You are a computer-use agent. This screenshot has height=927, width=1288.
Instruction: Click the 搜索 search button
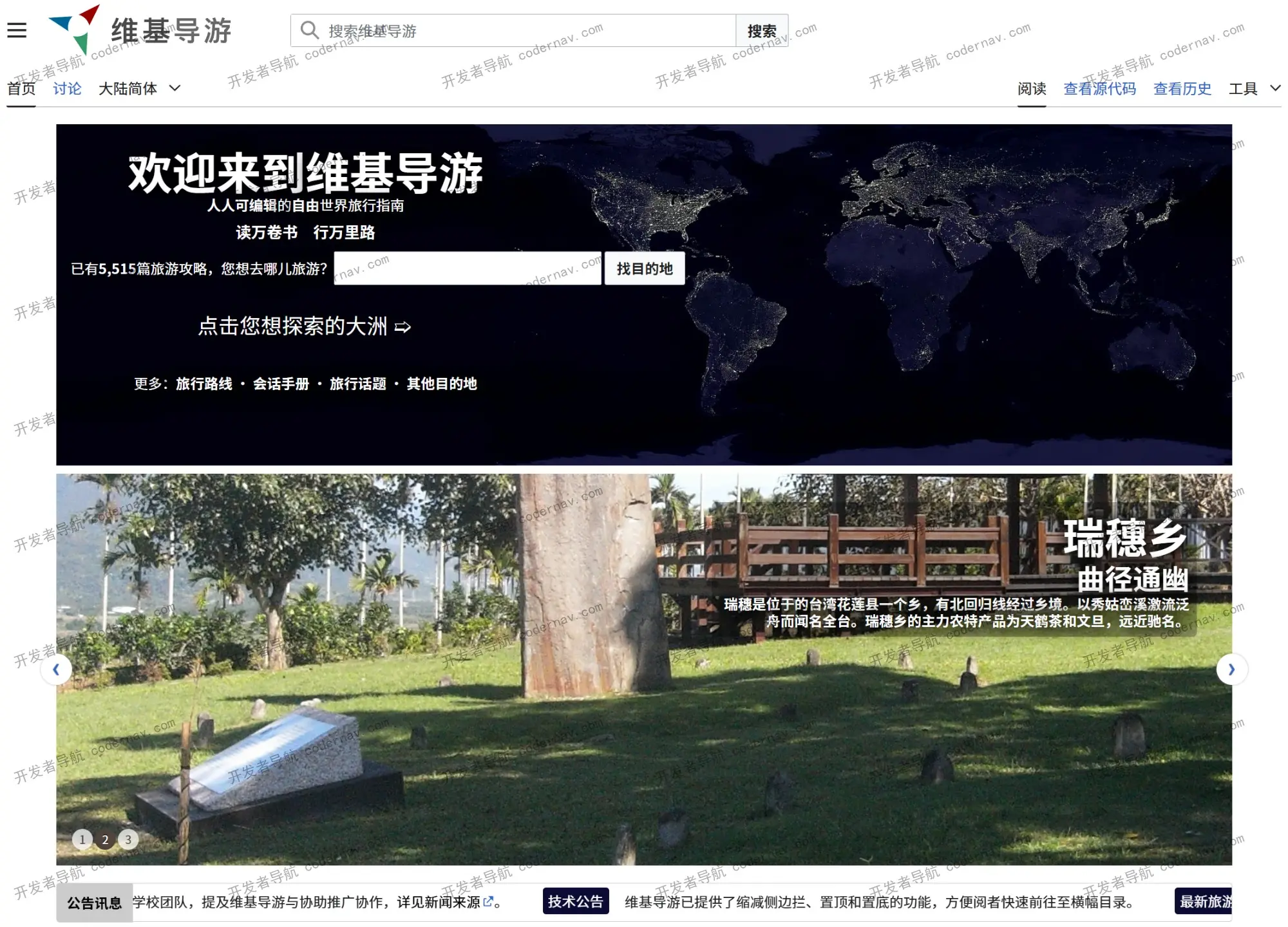click(x=762, y=30)
